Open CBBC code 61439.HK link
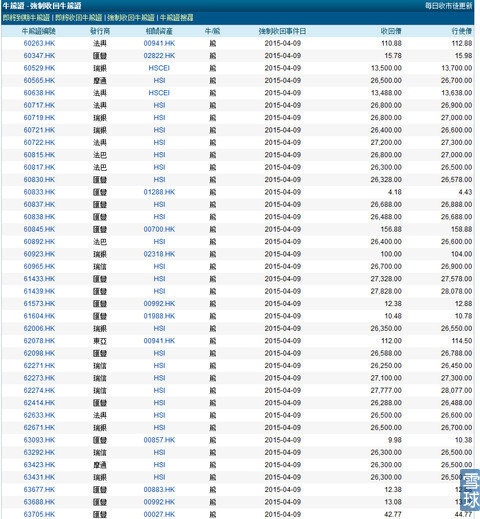This screenshot has width=480, height=519. point(39,291)
